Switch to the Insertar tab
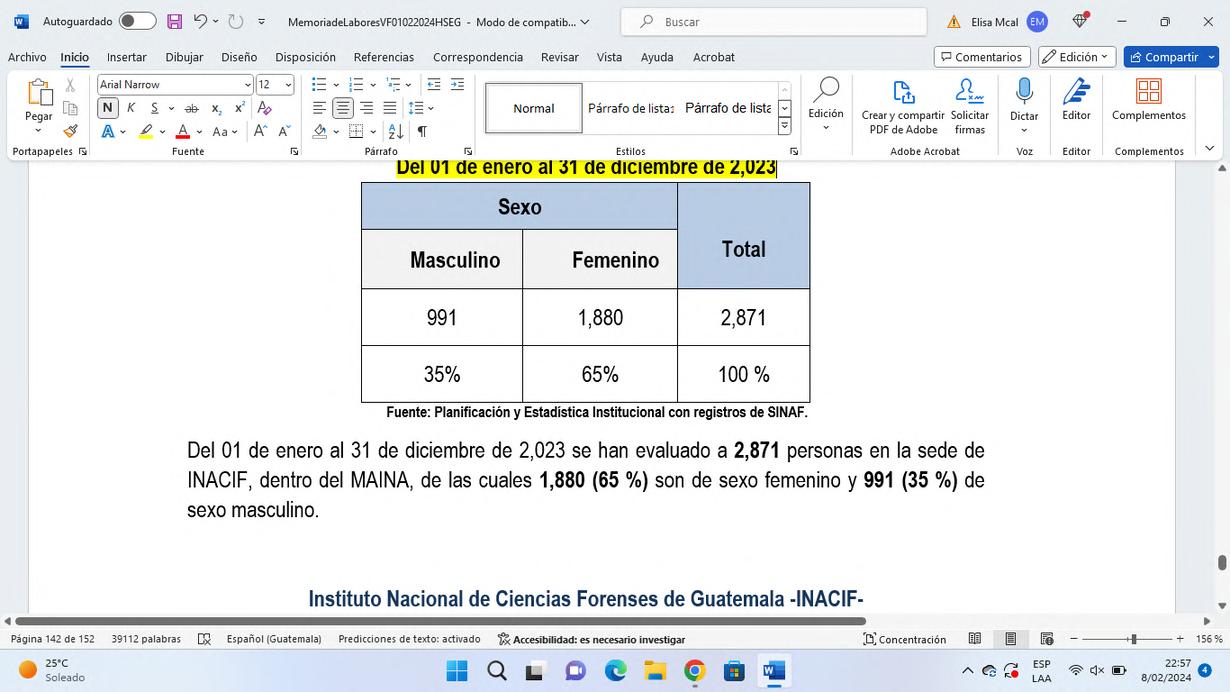1230x692 pixels. (127, 57)
